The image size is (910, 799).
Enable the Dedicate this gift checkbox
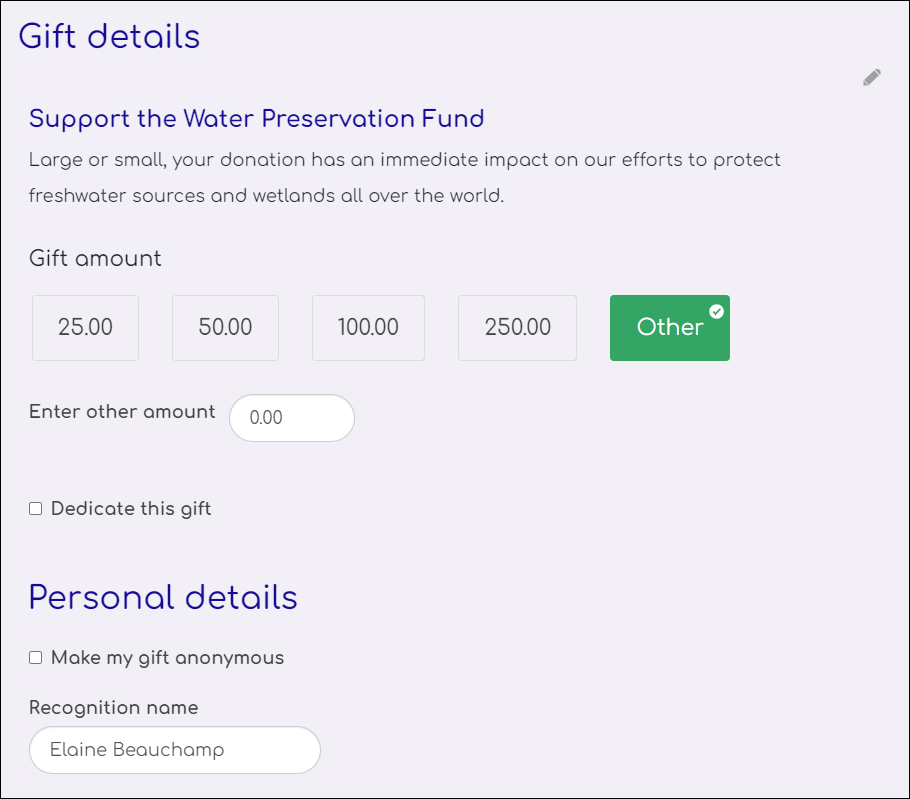[36, 509]
